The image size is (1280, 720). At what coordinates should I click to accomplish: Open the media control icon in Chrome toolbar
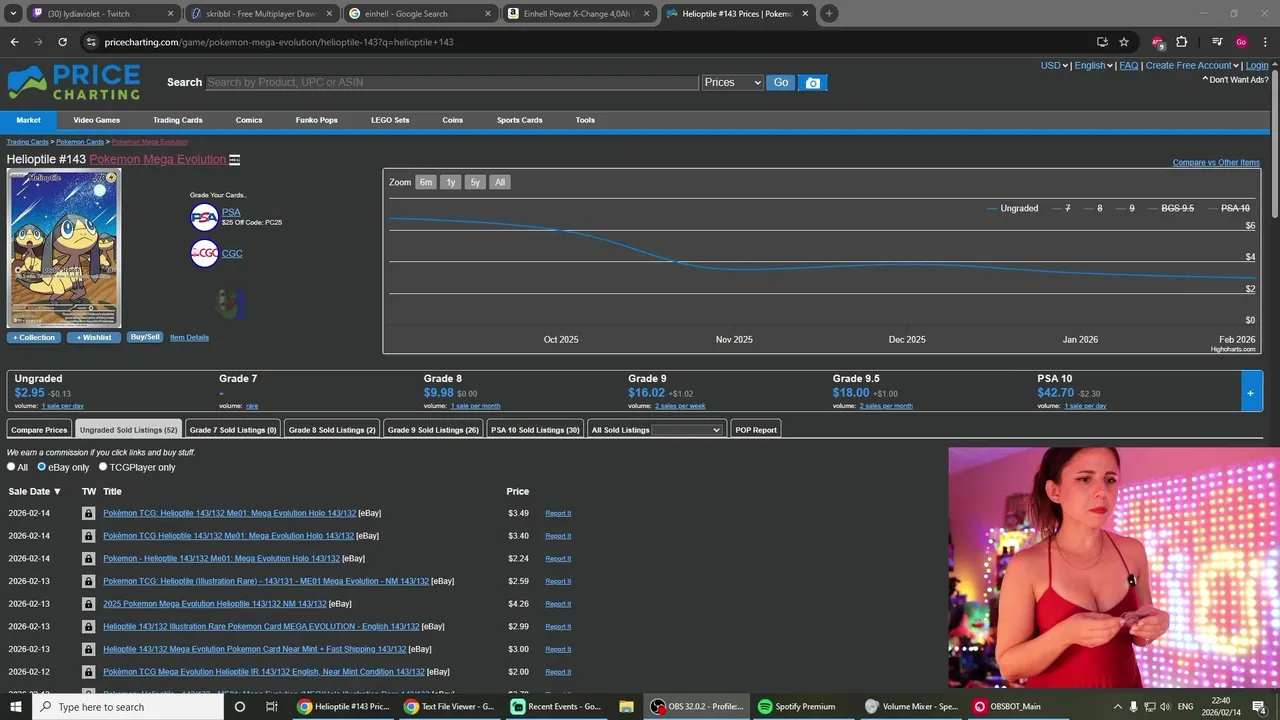[x=1217, y=42]
